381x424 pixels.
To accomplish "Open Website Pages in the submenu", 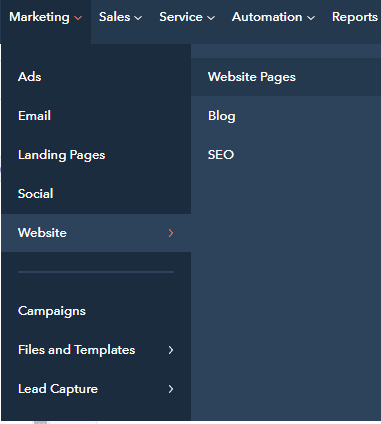I will click(x=286, y=77).
